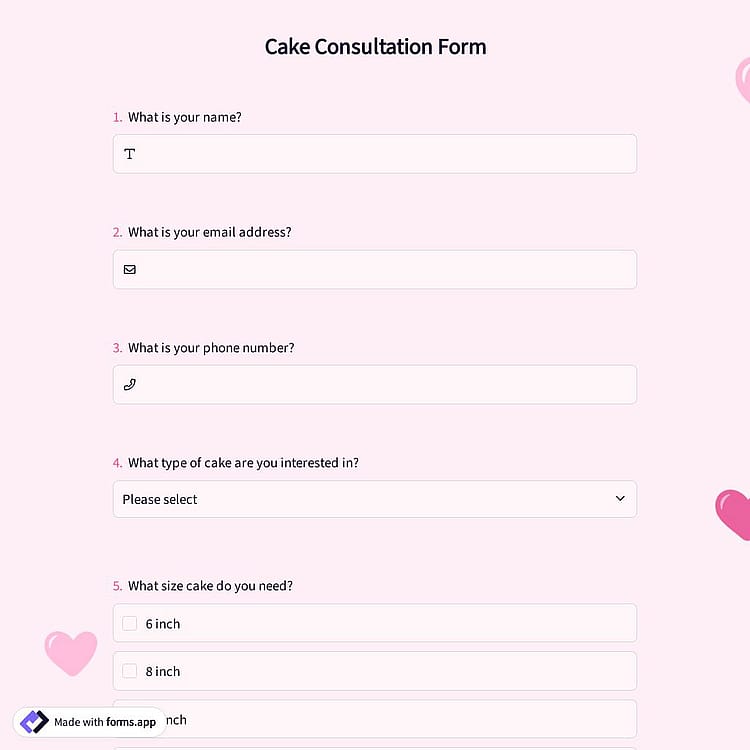Select the 6 inch cake size option row
Viewport: 750px width, 750px height.
tap(375, 623)
